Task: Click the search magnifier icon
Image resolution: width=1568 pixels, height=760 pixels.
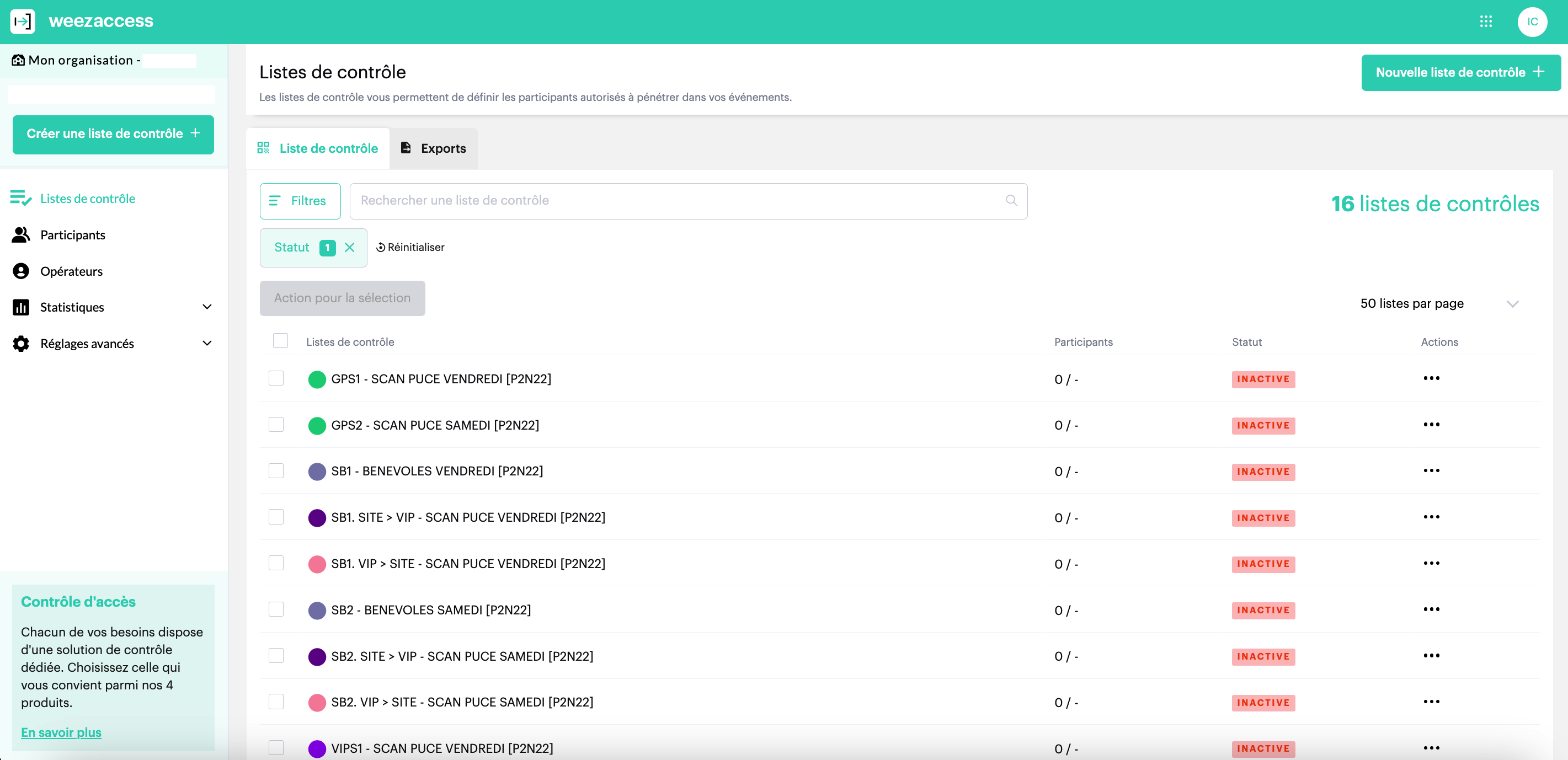Action: click(x=1011, y=200)
